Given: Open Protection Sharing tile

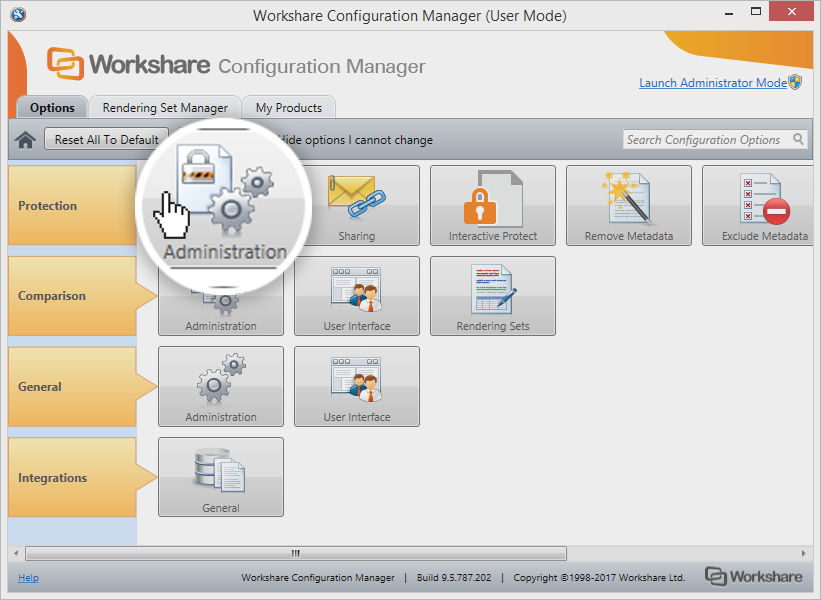Looking at the screenshot, I should [357, 205].
